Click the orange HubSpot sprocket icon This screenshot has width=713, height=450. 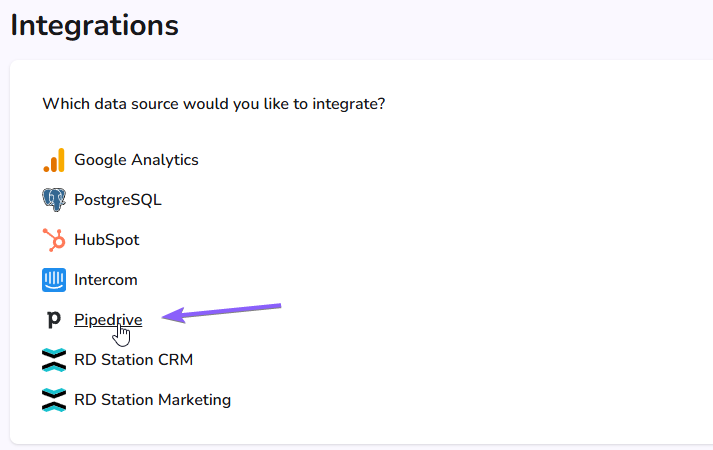54,240
